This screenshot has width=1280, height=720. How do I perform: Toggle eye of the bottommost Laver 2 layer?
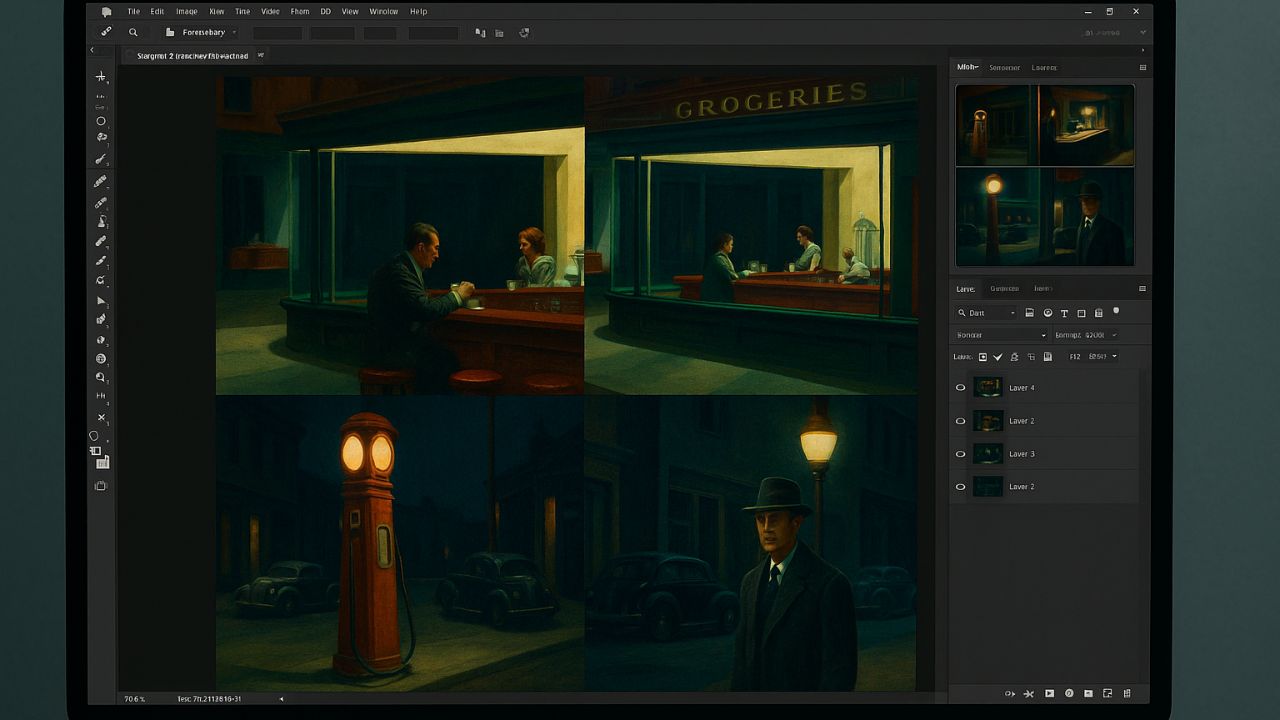pyautogui.click(x=961, y=487)
